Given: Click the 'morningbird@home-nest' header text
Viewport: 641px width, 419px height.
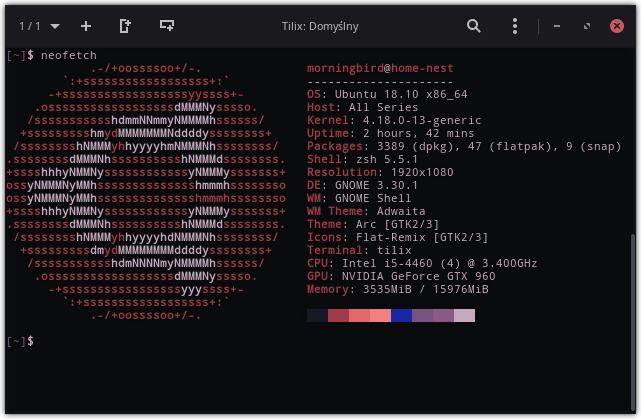Looking at the screenshot, I should click(380, 68).
